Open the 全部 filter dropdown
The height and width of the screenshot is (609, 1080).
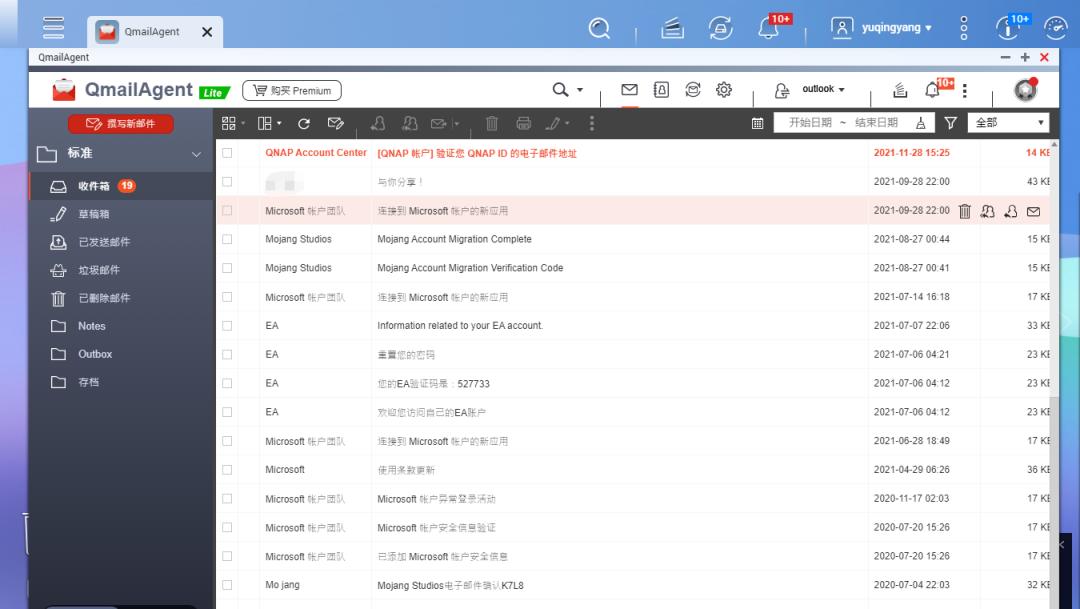point(1010,123)
